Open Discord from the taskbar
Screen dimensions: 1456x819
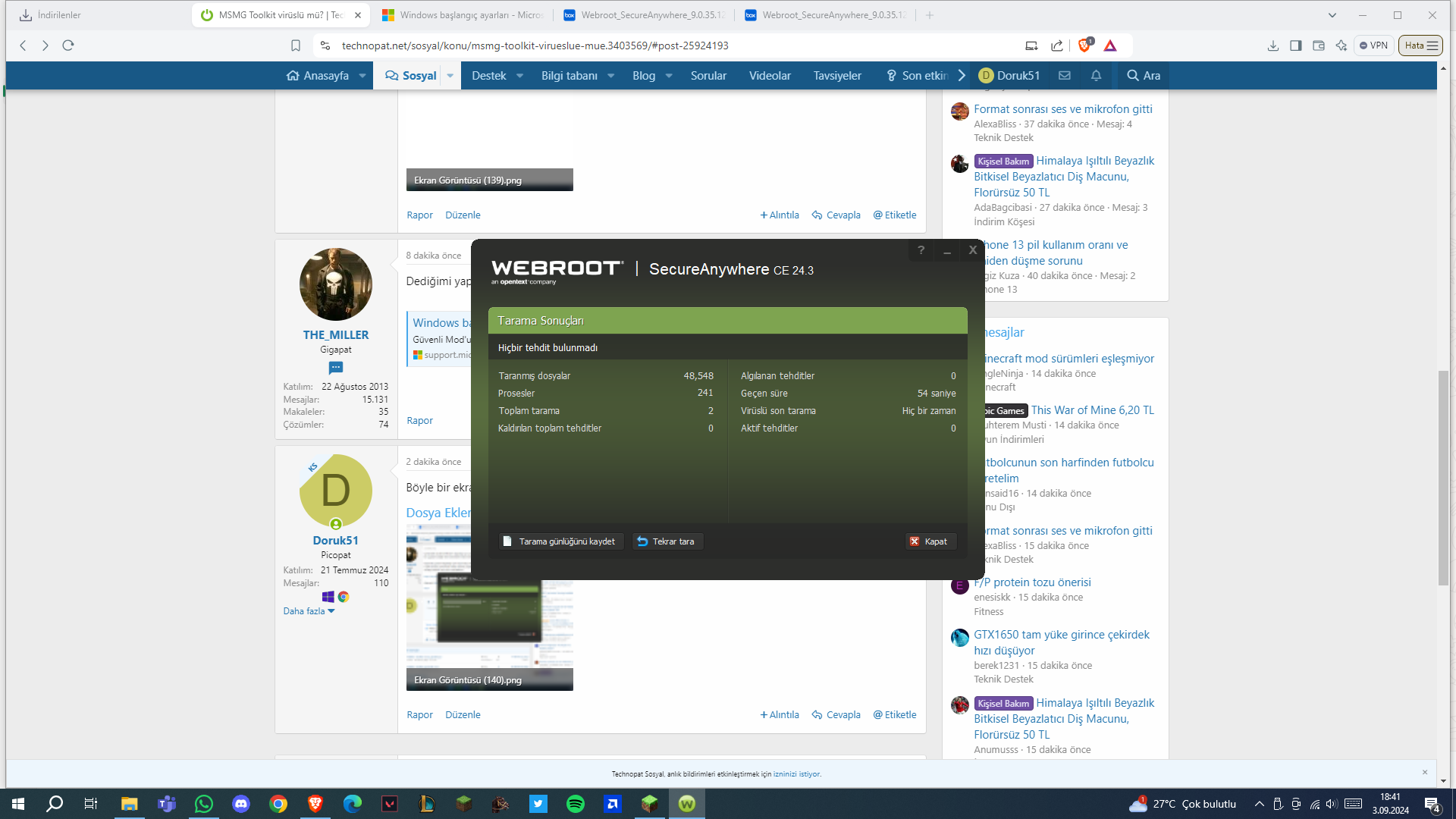pyautogui.click(x=241, y=804)
